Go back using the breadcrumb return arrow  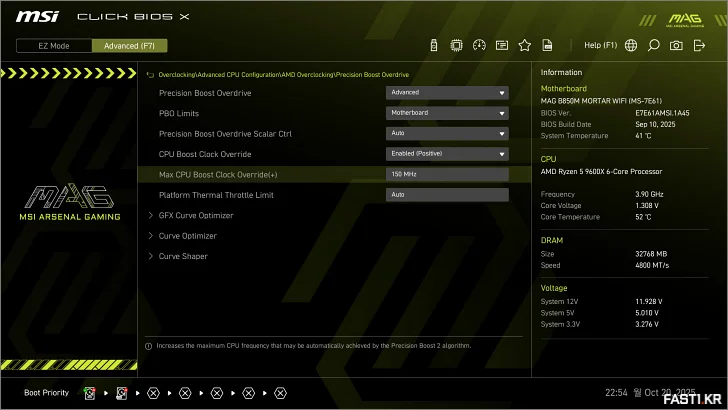coord(150,75)
